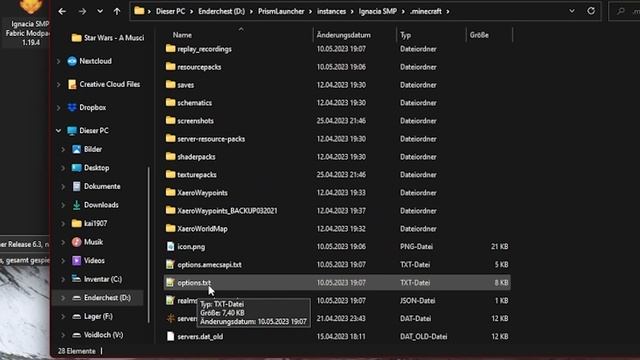Select Dokumente in the navigation pane
Screen dimensions: 640x360
click(96, 186)
